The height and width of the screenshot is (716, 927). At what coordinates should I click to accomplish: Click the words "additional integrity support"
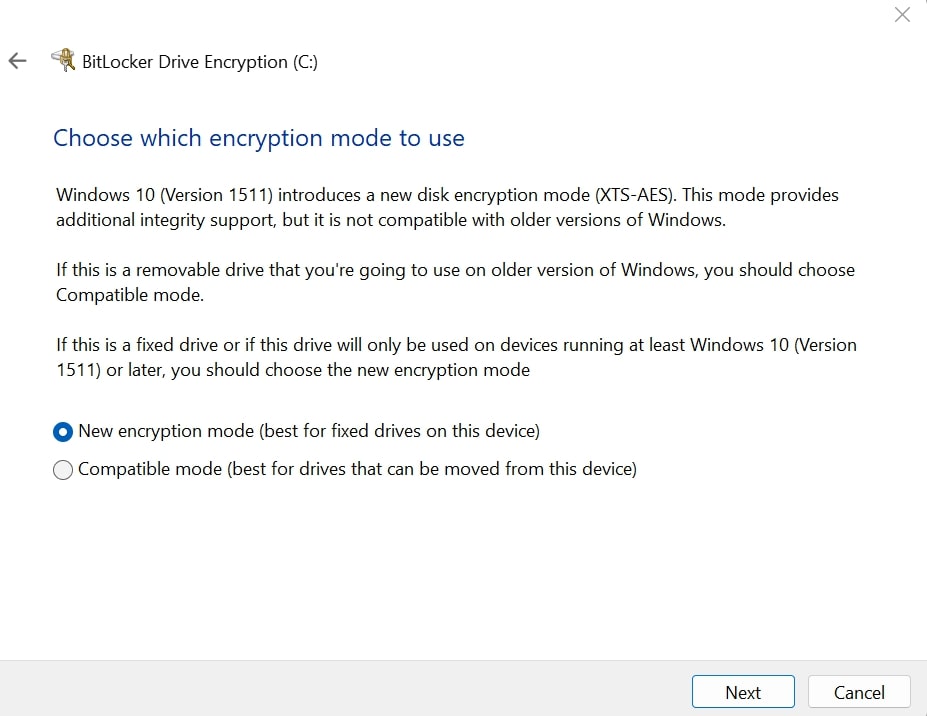pyautogui.click(x=164, y=219)
